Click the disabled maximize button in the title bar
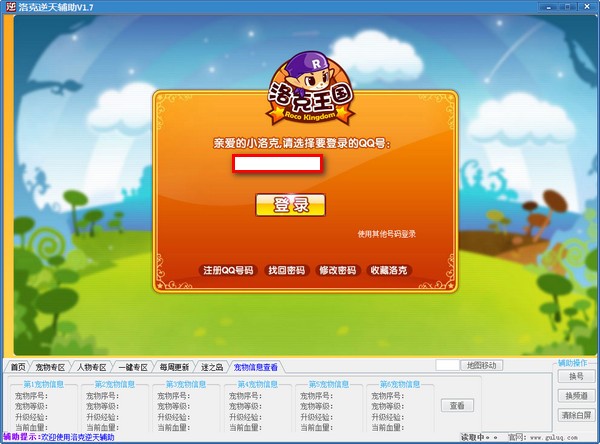The height and width of the screenshot is (444, 600). (x=568, y=7)
